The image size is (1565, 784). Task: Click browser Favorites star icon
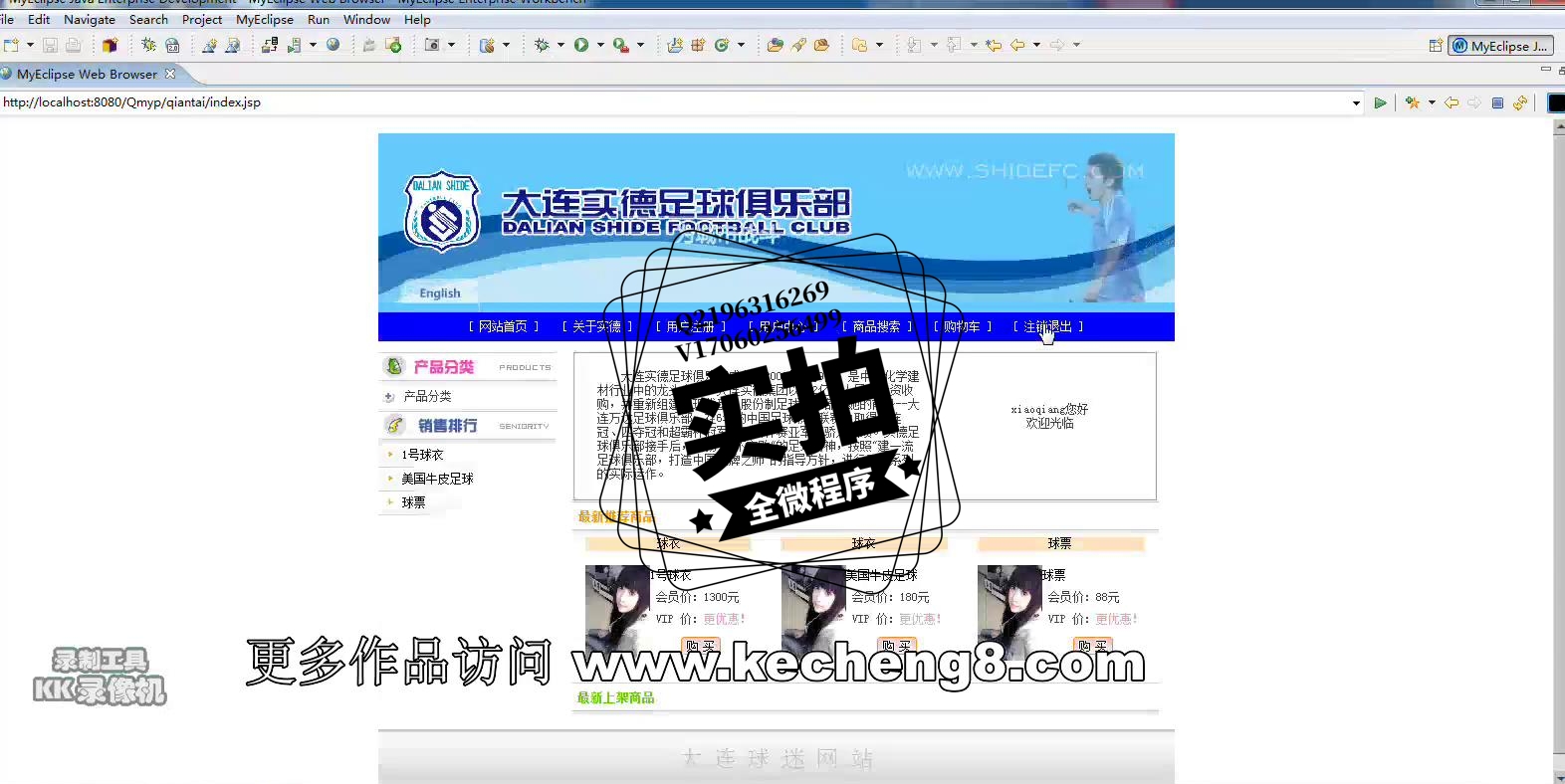[x=1413, y=102]
